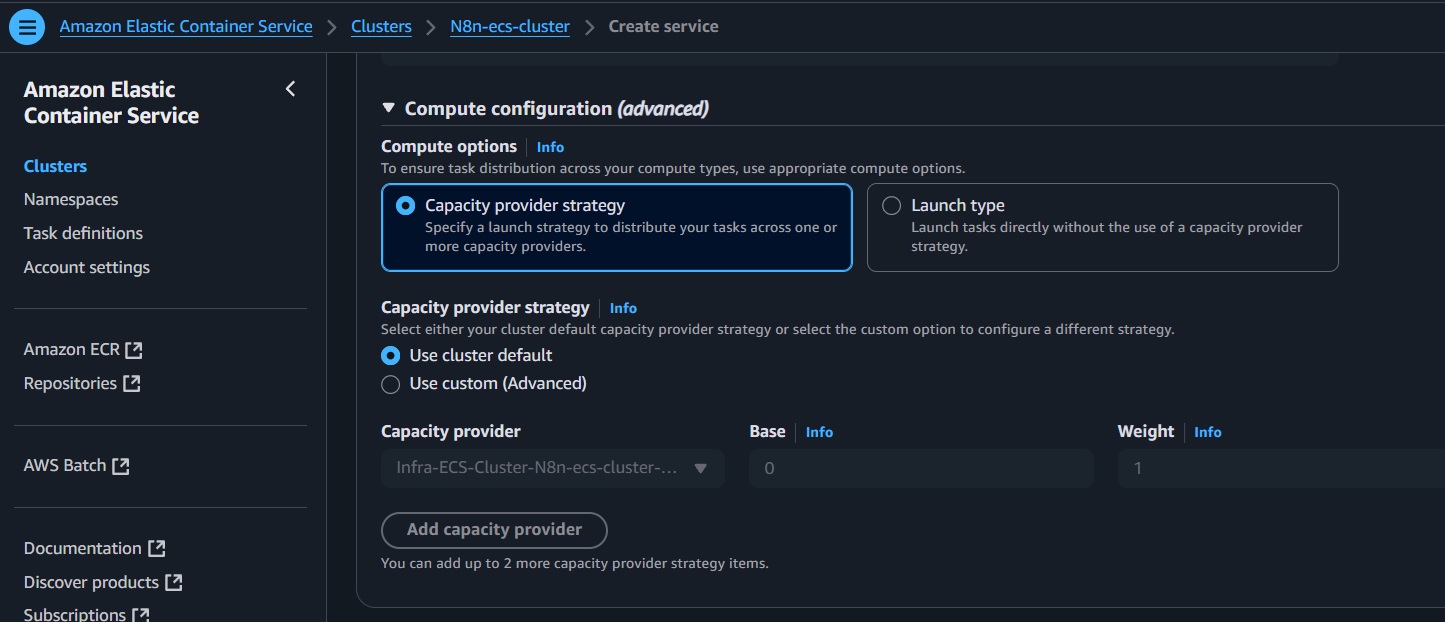
Task: Click the Amazon Elastic Container Service sidebar title
Action: tap(111, 103)
